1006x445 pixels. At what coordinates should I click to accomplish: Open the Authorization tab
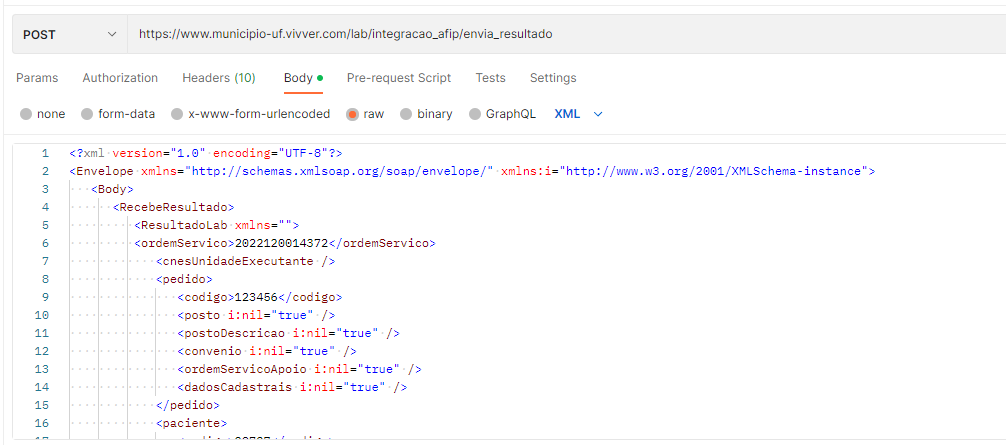click(120, 78)
